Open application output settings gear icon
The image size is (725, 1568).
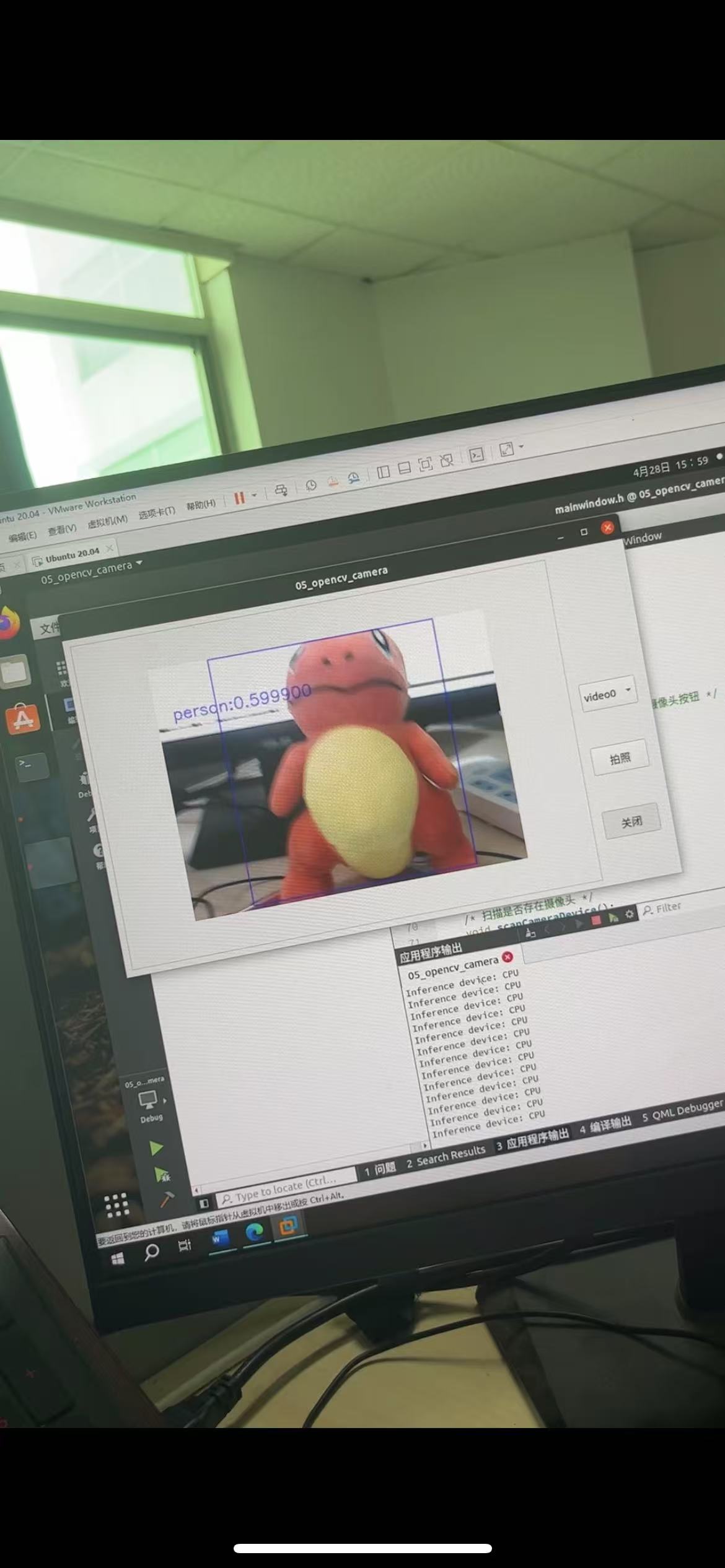tap(629, 914)
